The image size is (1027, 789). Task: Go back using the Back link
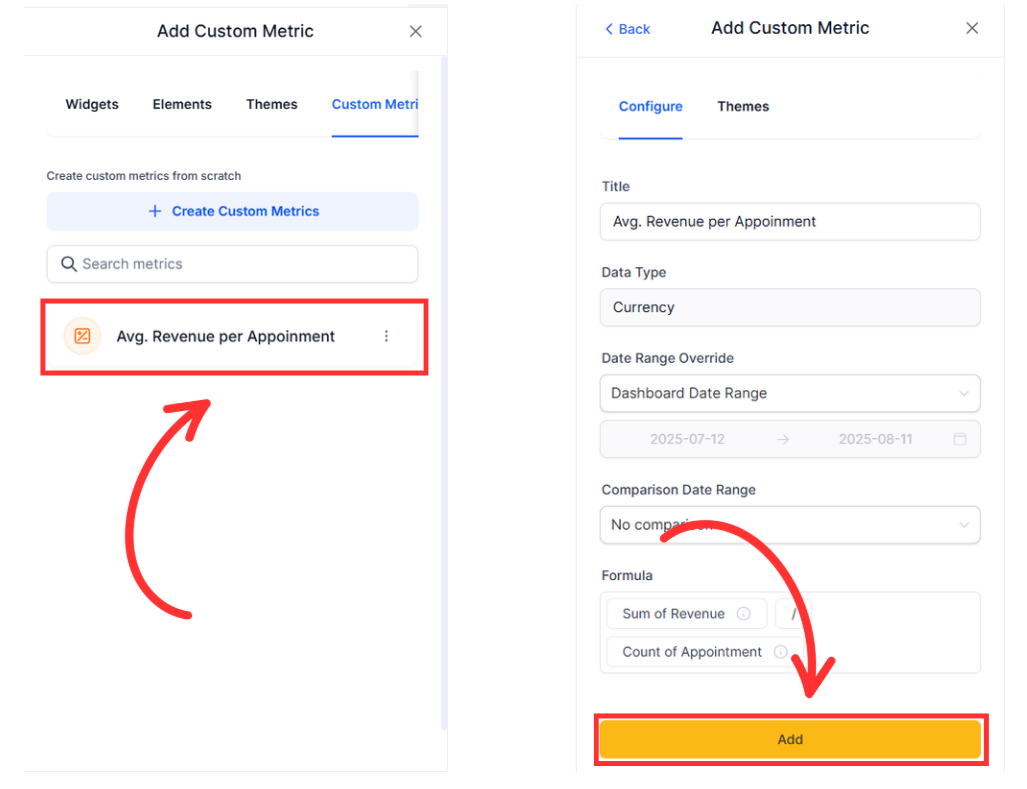[628, 29]
